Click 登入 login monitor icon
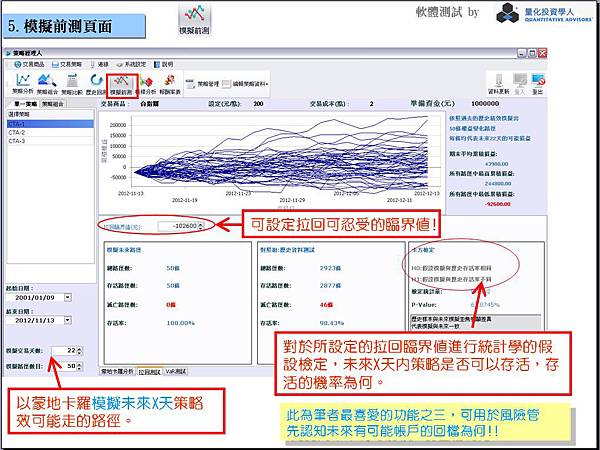Viewport: 600px width, 450px height. [520, 84]
